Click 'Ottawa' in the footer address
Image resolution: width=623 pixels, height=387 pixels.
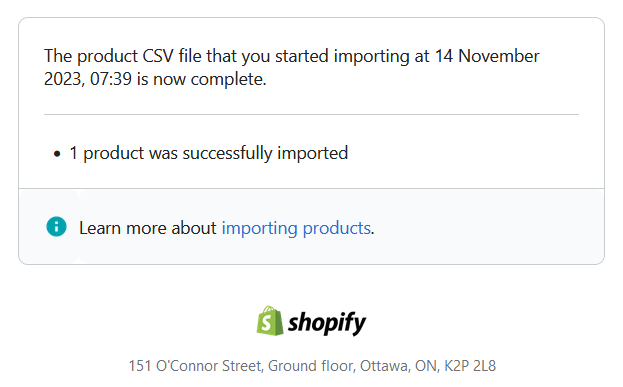tap(384, 366)
